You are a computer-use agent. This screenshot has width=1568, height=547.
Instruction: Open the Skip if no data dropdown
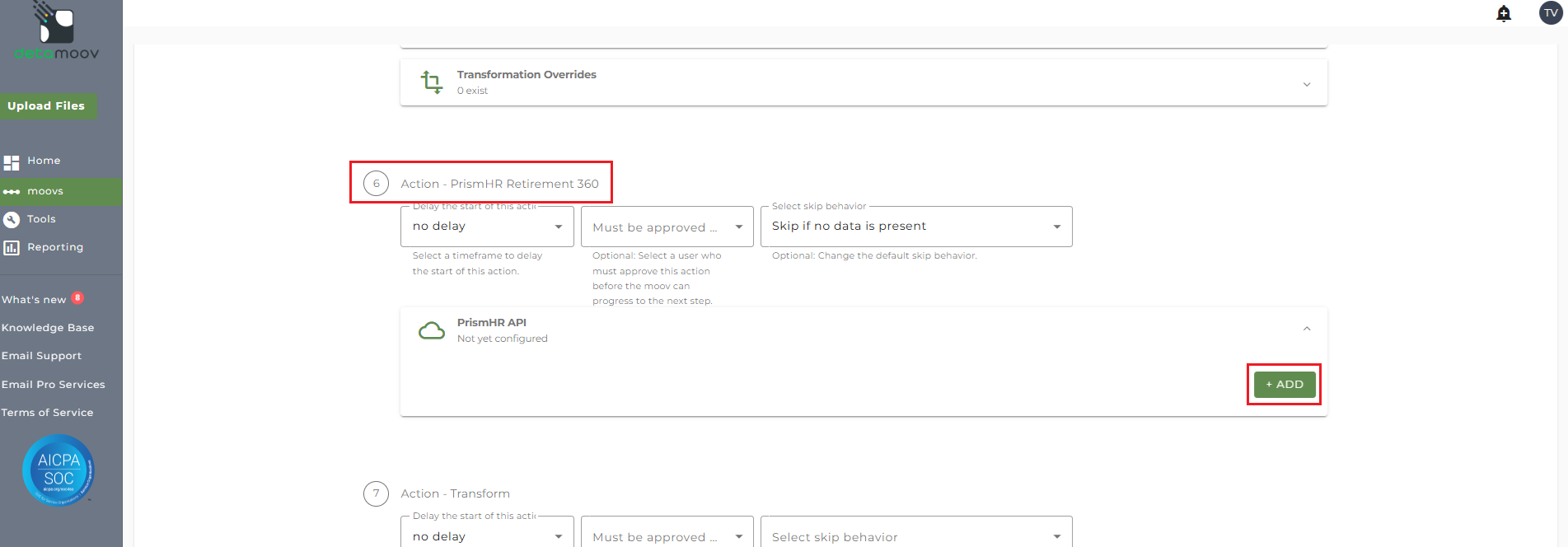click(x=915, y=227)
